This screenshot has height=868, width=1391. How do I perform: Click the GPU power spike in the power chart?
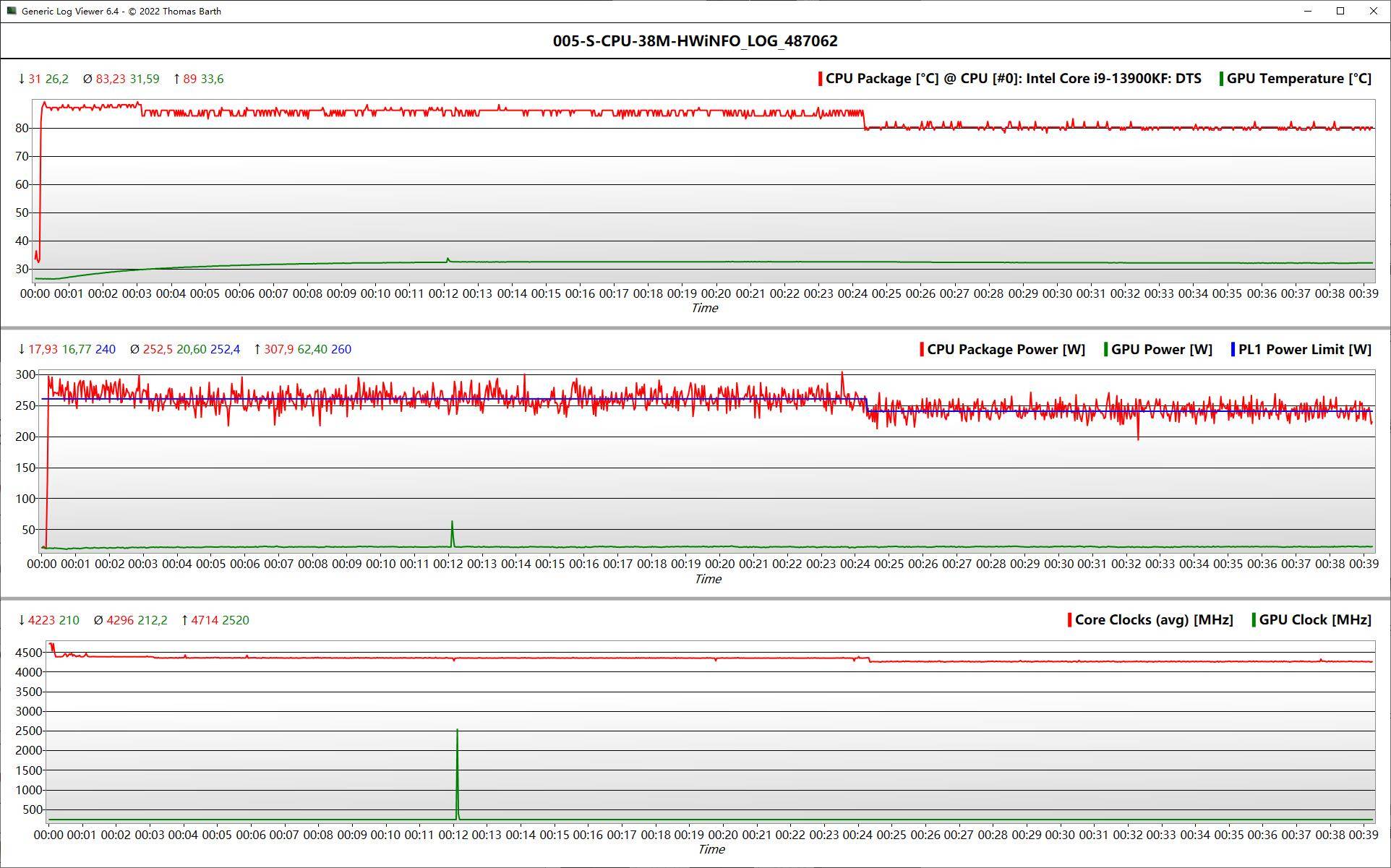(x=453, y=531)
